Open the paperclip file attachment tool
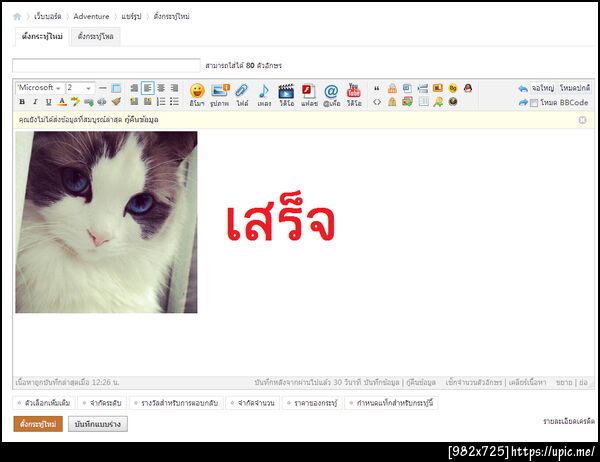 pos(242,95)
